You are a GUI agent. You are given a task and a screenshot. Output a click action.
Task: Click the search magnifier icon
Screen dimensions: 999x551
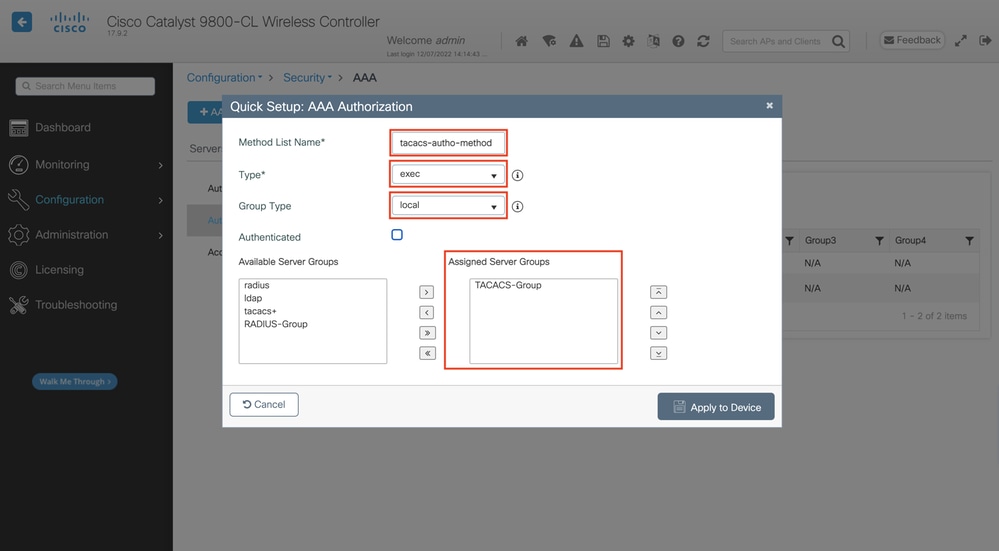coord(838,41)
